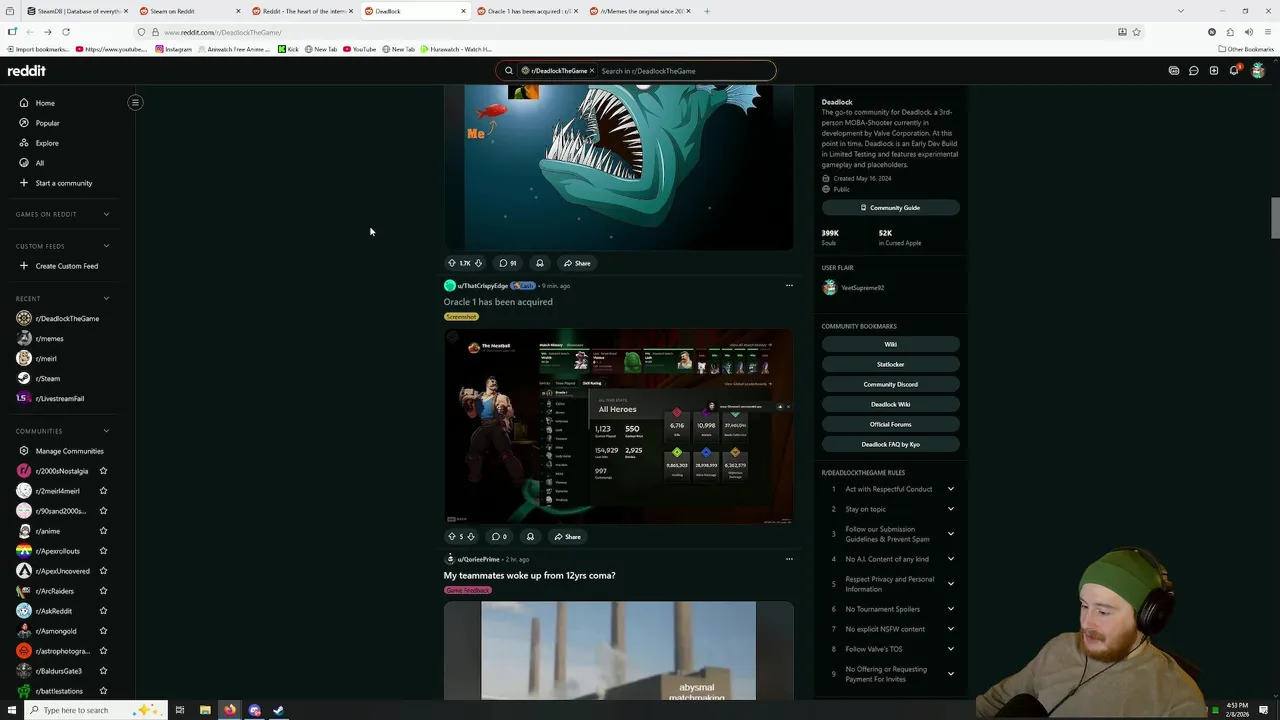
Task: Open r/LivestreamFail from Recent list
Action: (60, 398)
